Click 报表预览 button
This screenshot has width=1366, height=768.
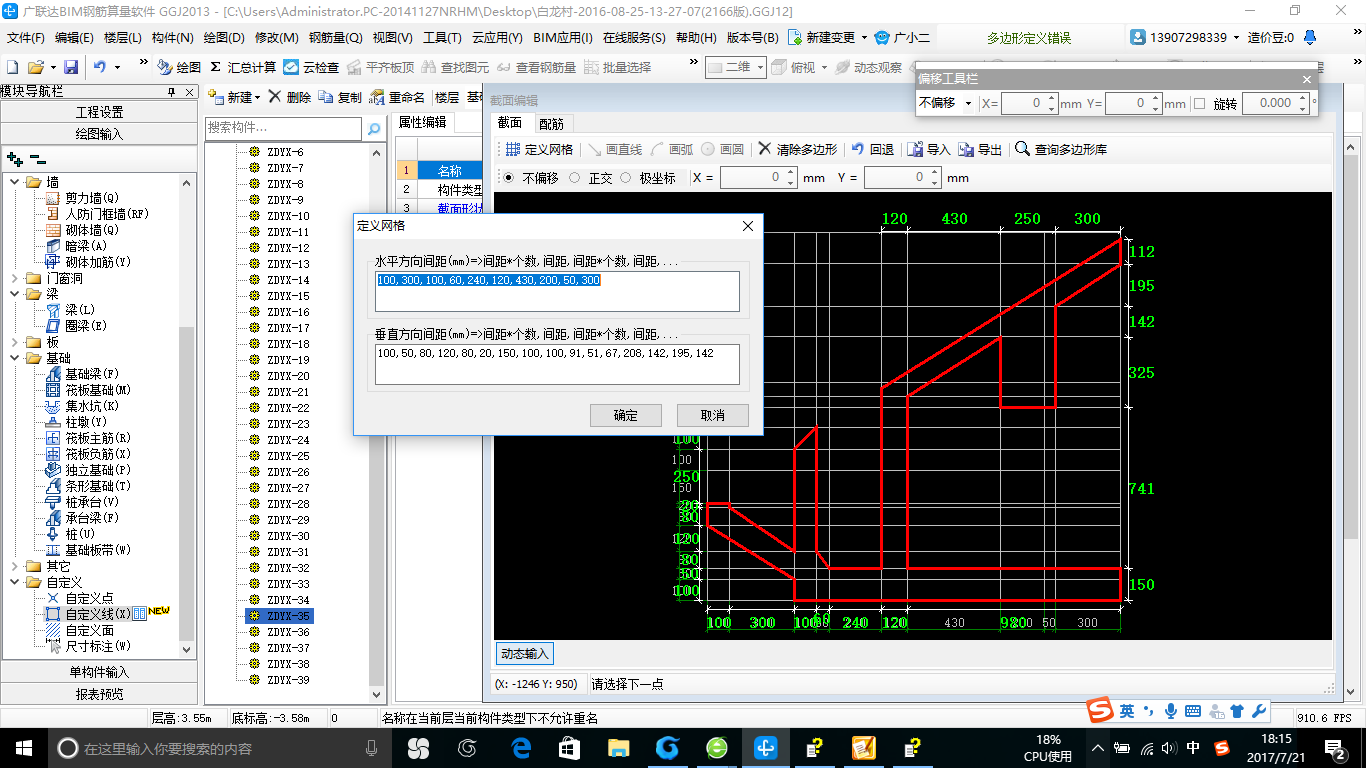pyautogui.click(x=99, y=694)
